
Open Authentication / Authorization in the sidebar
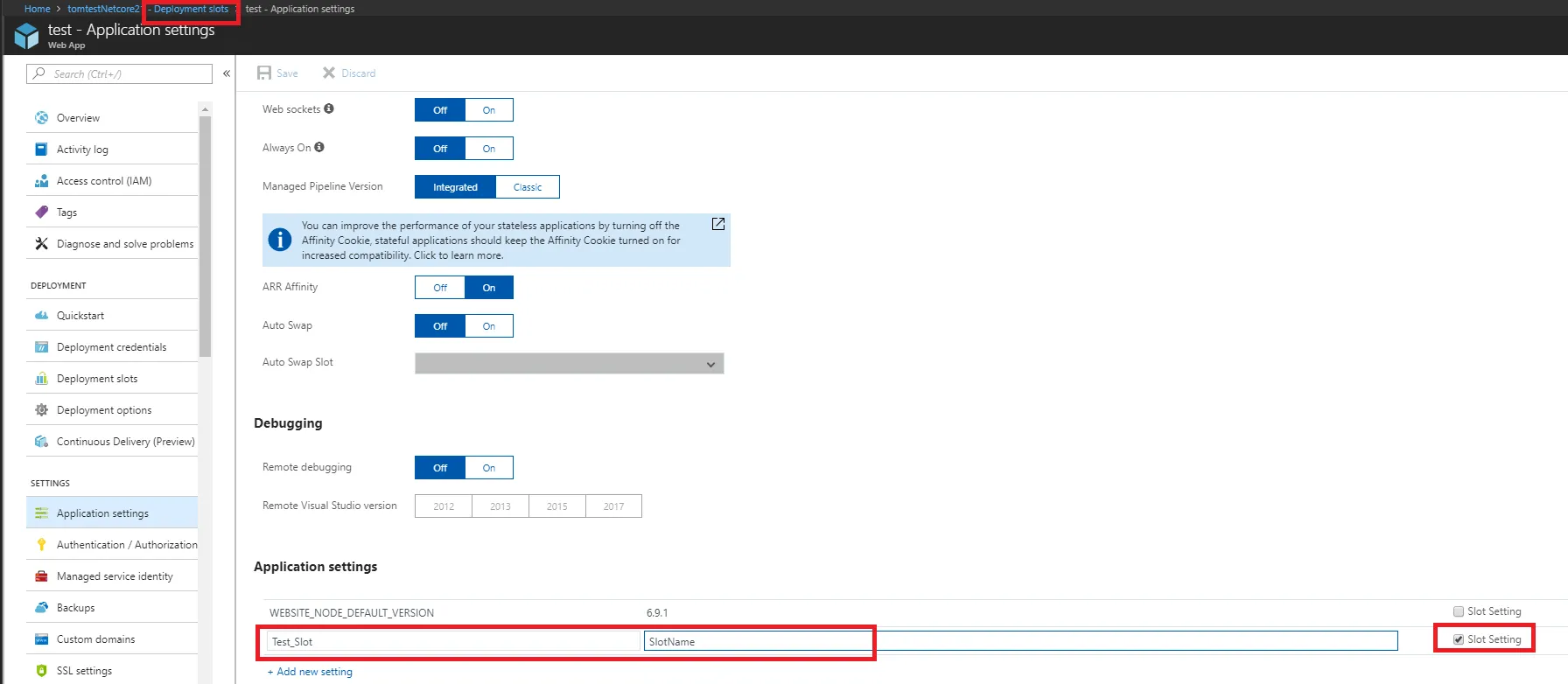pos(112,545)
